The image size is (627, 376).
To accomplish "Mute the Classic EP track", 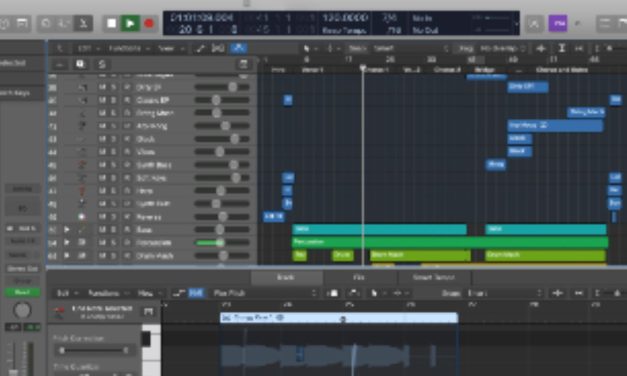I will click(102, 100).
